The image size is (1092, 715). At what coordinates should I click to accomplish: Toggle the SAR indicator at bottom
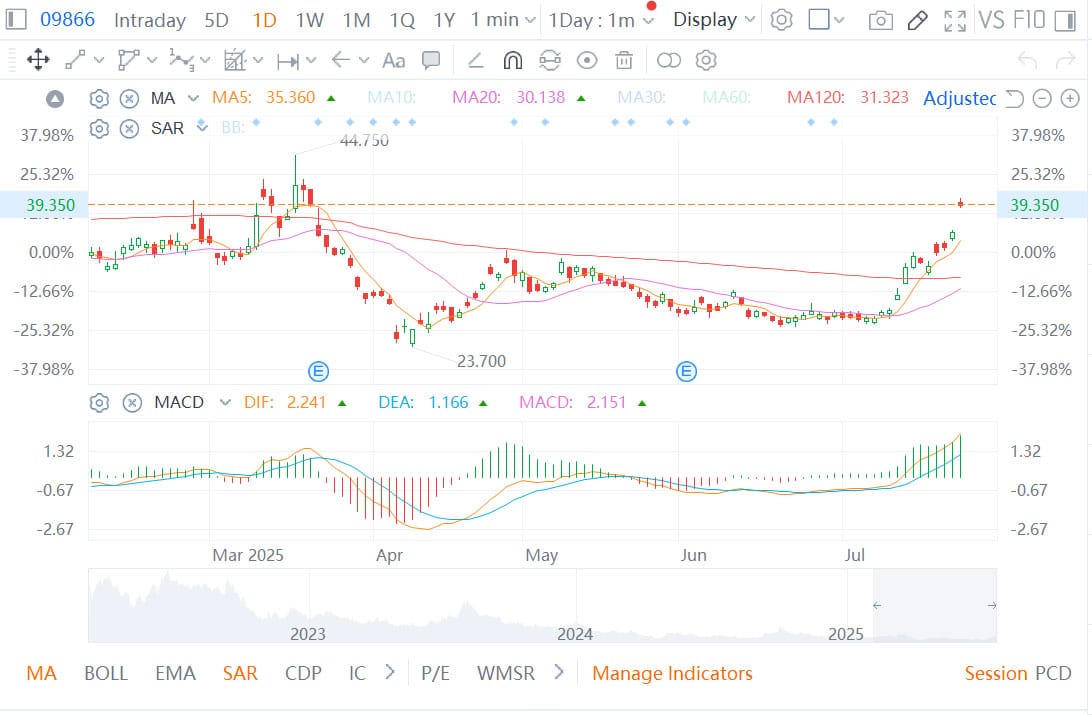240,673
